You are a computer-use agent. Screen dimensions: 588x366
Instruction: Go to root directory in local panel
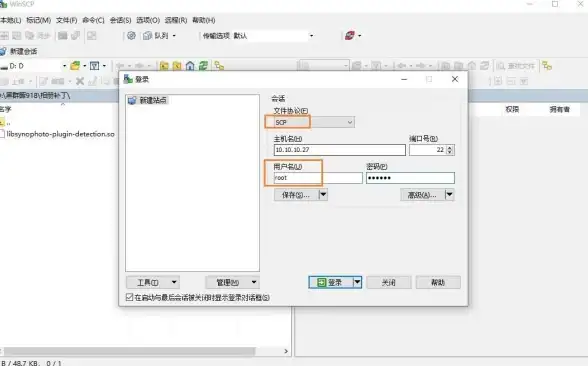click(x=177, y=66)
